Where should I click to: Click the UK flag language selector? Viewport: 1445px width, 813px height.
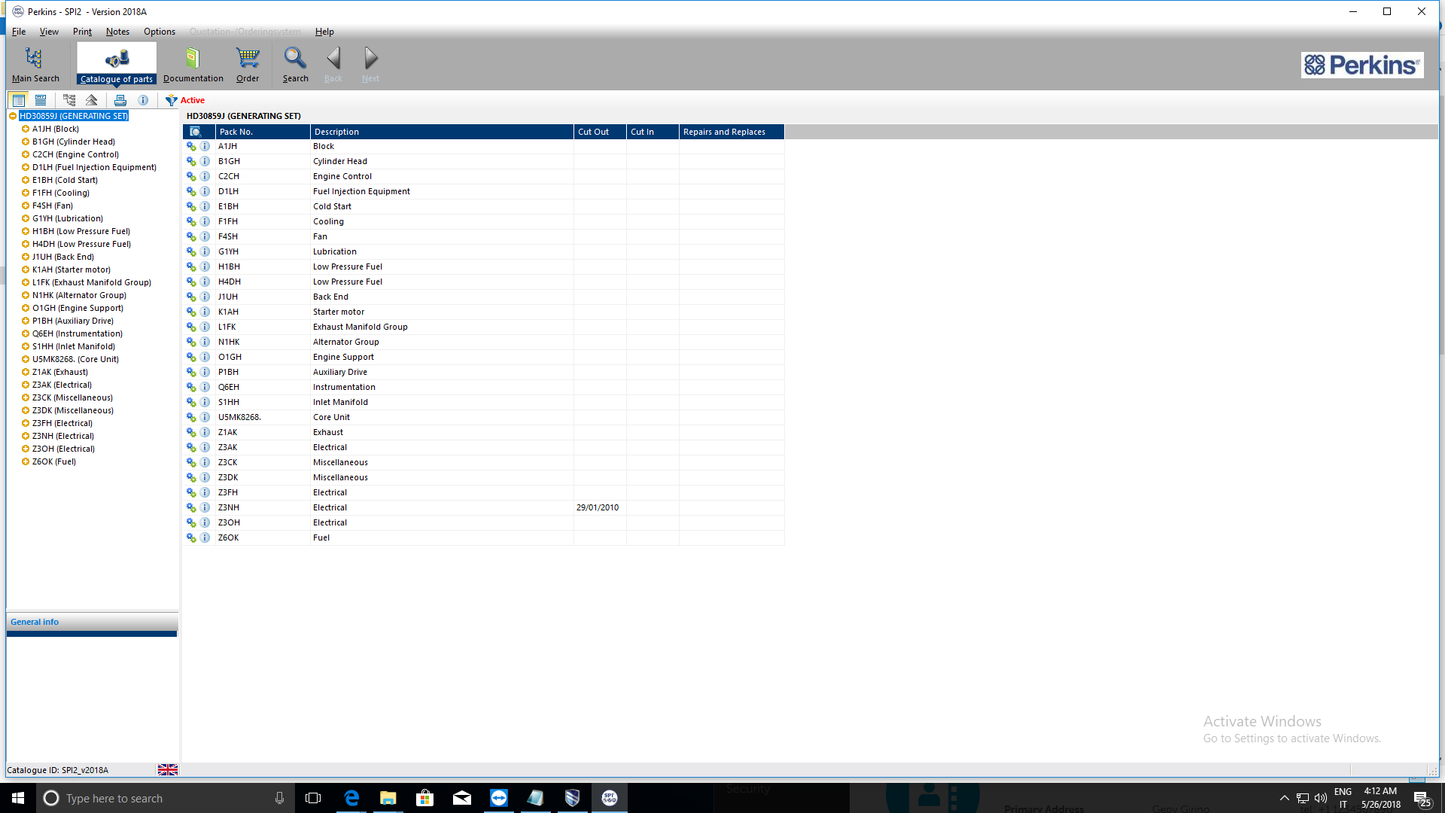(168, 770)
